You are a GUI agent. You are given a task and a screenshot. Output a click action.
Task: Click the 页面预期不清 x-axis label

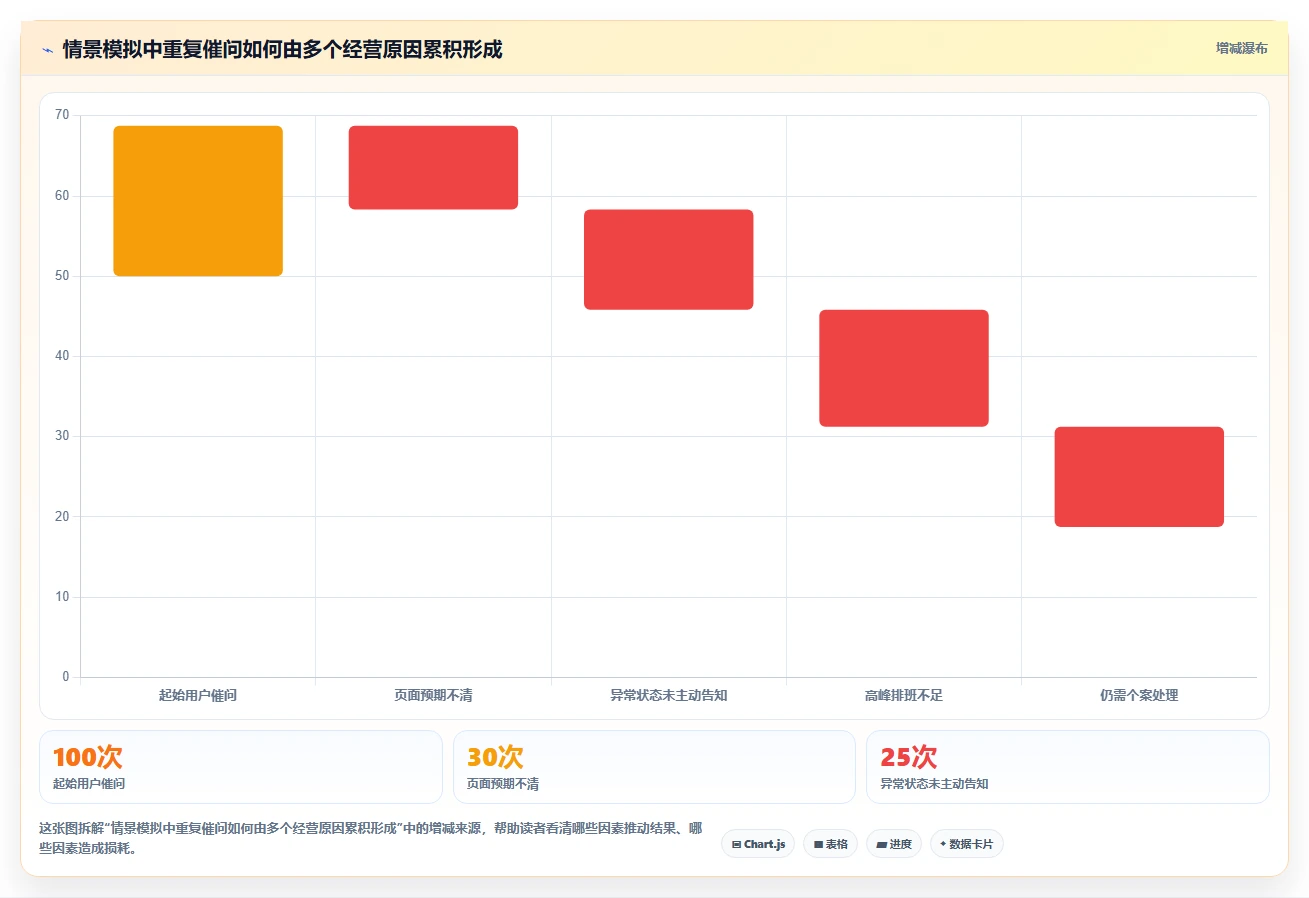pos(433,695)
